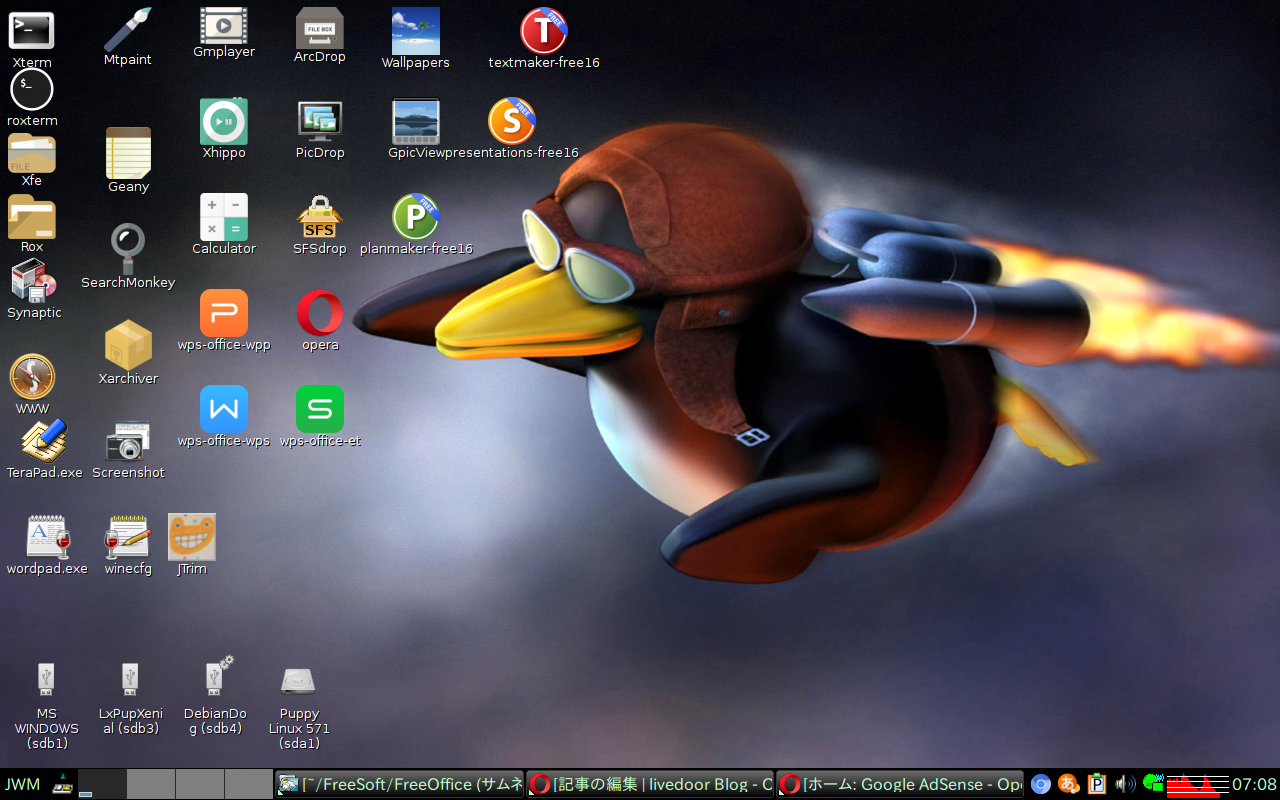Screen dimensions: 1280x800
Task: Launch Xhippo music player icon
Action: tap(224, 121)
